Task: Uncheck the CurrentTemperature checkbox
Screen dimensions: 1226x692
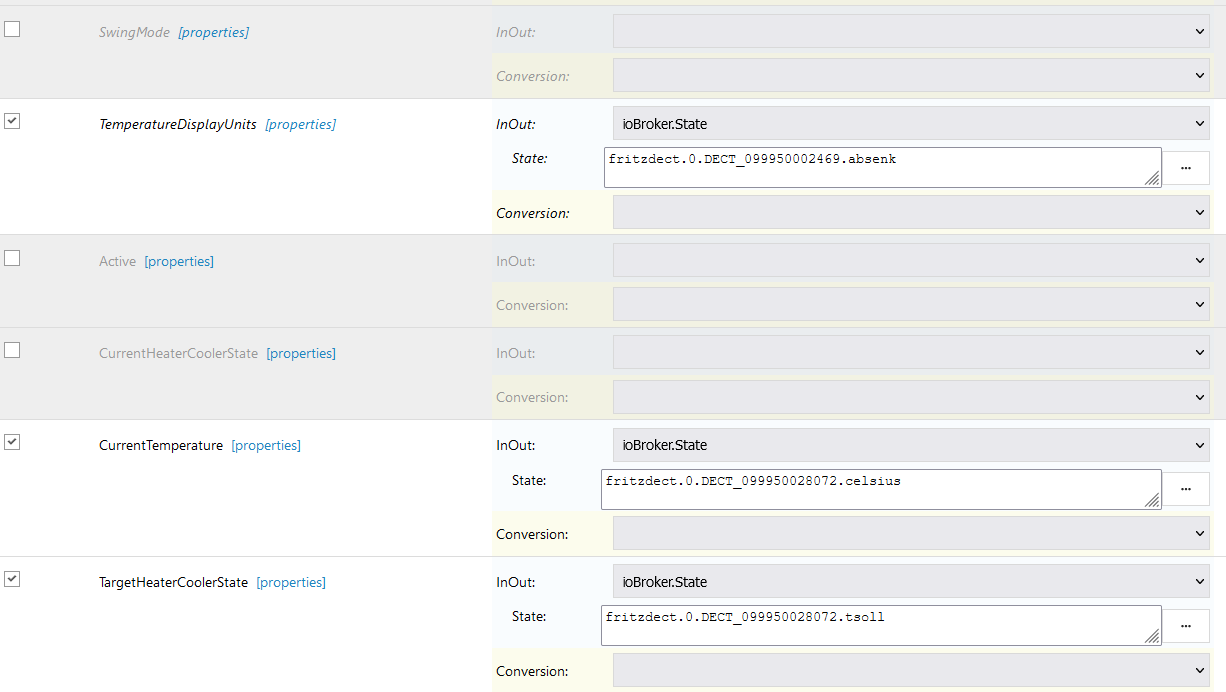Action: [12, 442]
